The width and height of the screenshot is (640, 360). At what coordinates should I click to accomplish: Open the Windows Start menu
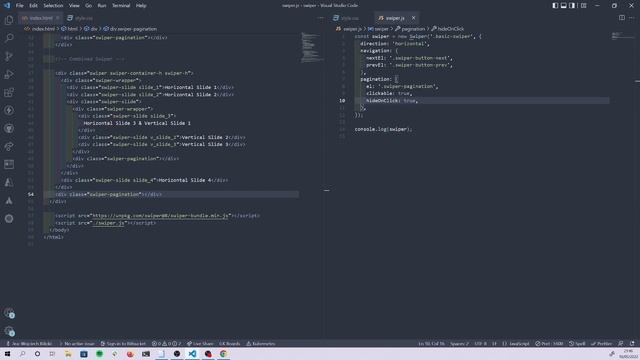7,354
